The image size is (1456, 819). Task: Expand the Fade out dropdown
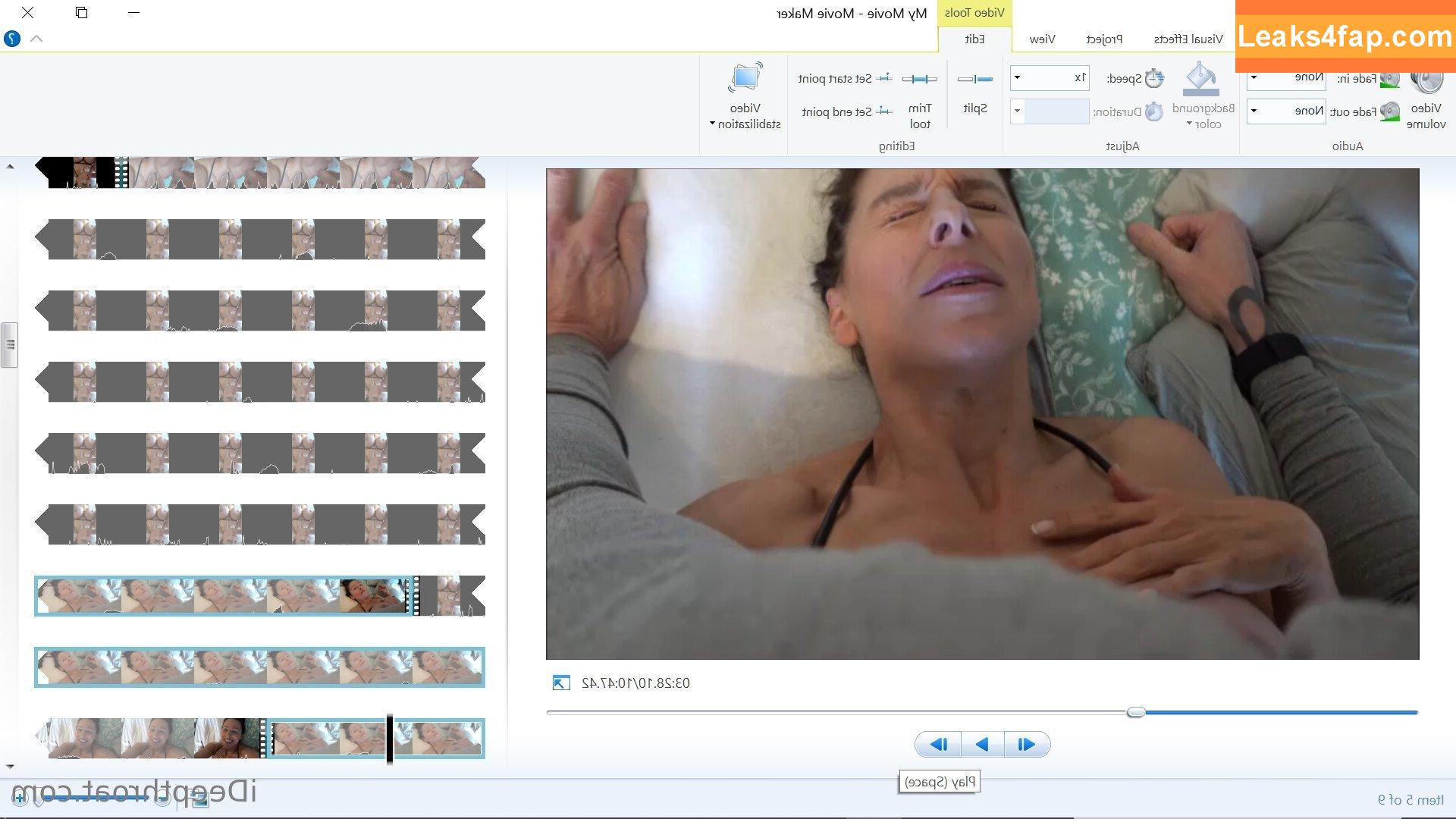coord(1254,111)
